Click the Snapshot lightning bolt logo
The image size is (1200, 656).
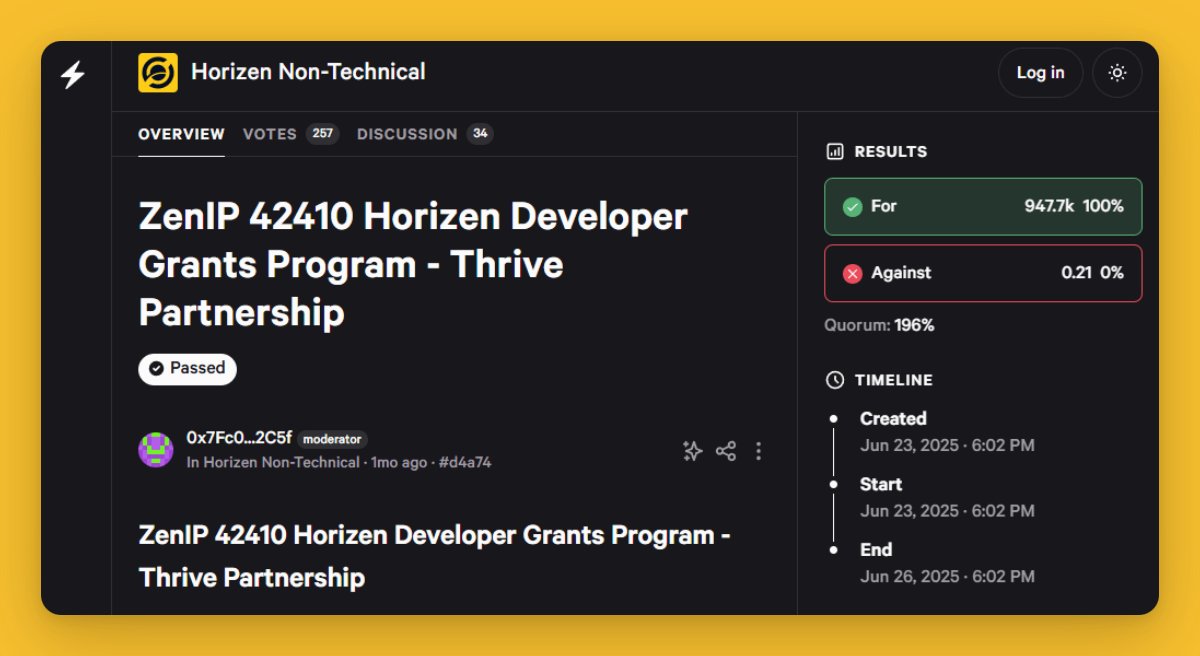point(73,75)
